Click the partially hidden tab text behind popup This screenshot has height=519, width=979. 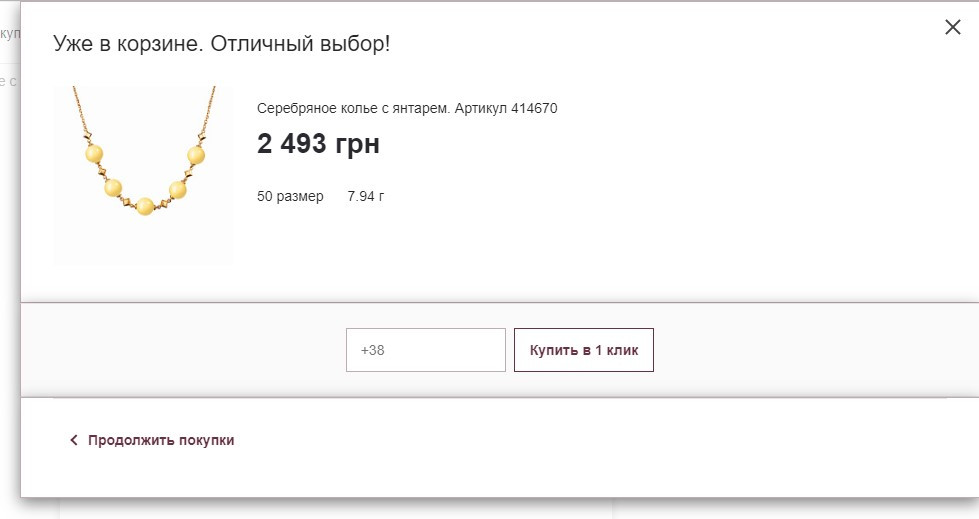[x=10, y=33]
